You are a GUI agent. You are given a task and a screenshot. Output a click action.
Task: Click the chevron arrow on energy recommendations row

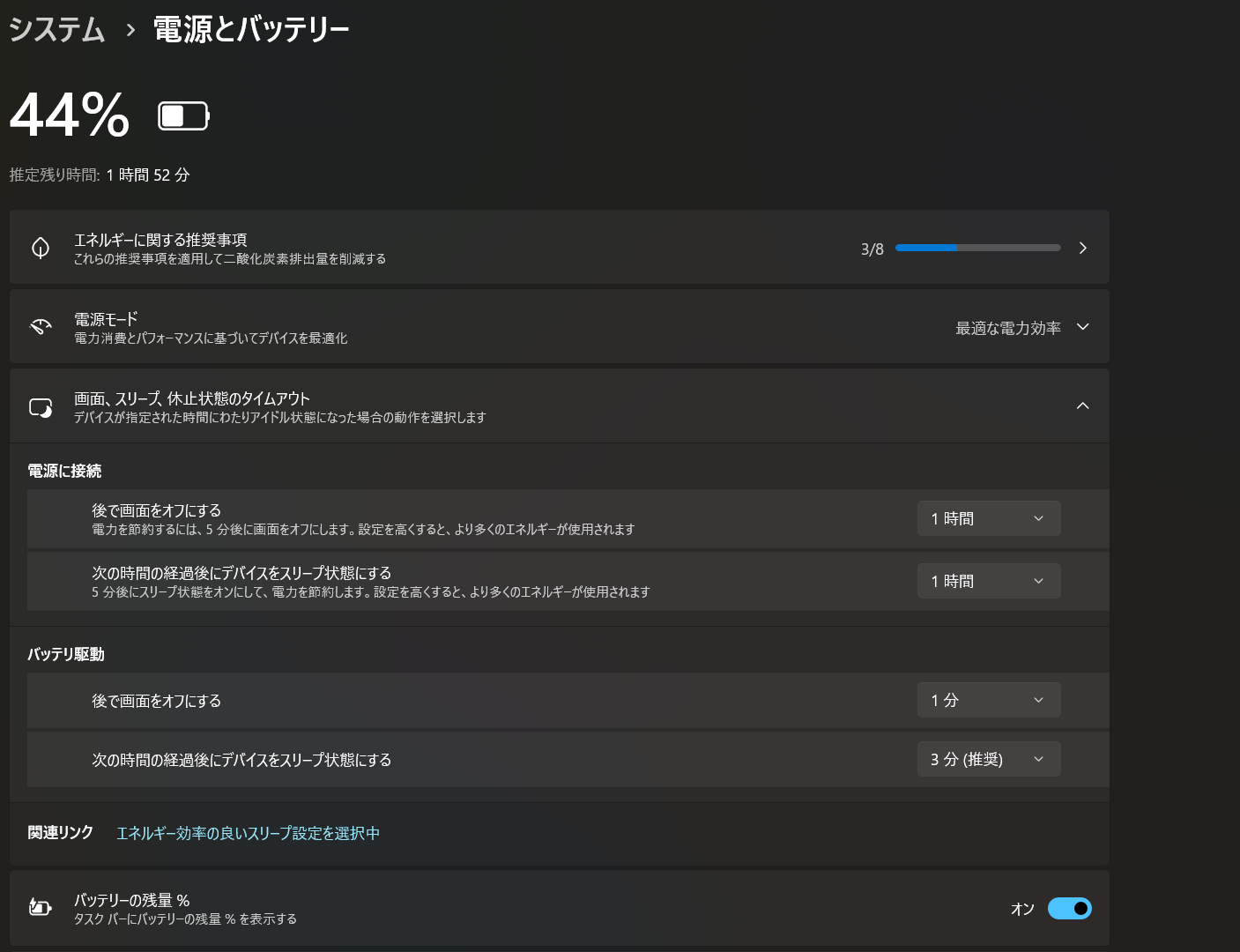tap(1083, 248)
